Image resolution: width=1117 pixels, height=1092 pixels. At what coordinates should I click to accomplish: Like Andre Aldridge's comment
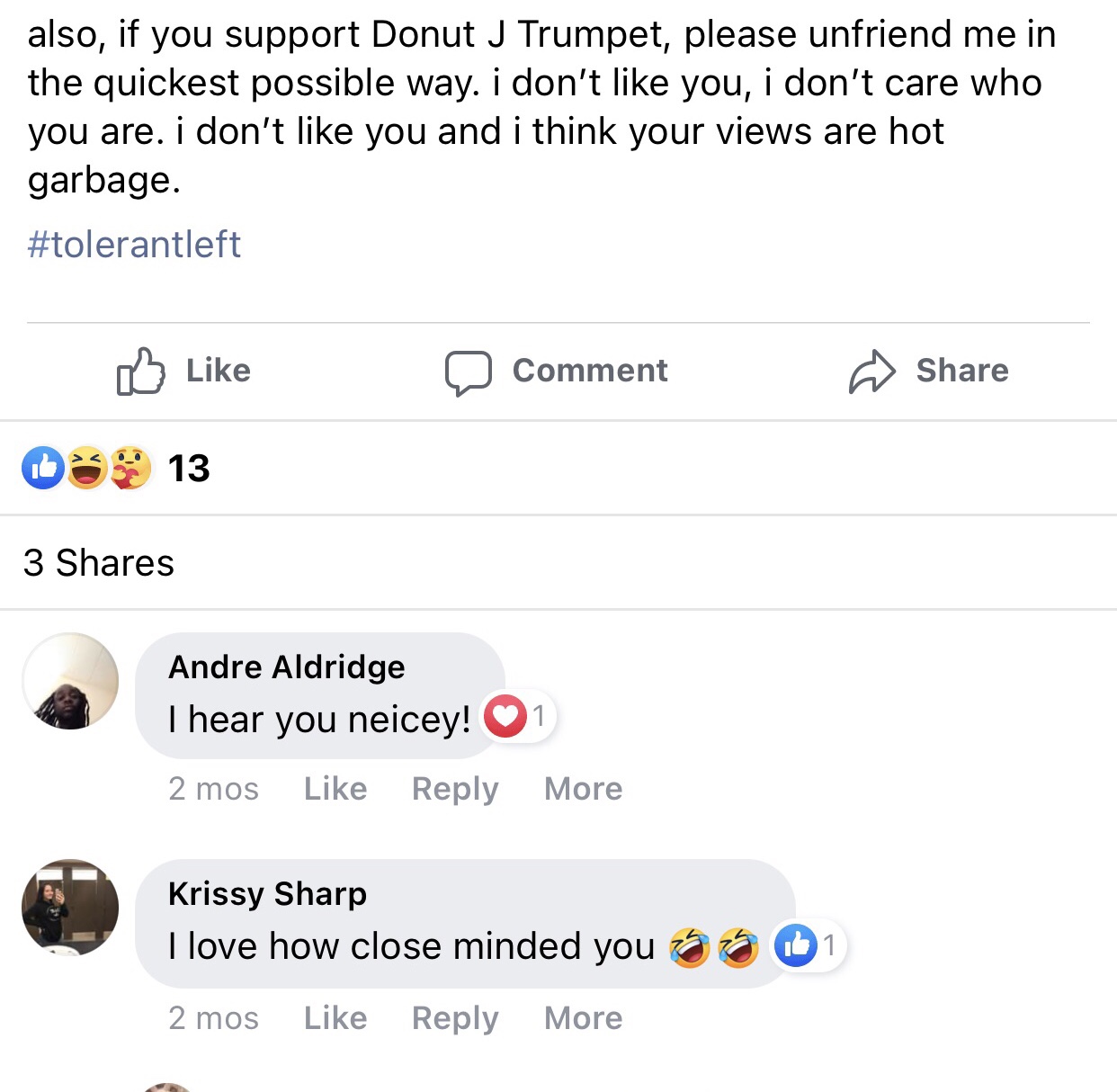pos(335,789)
